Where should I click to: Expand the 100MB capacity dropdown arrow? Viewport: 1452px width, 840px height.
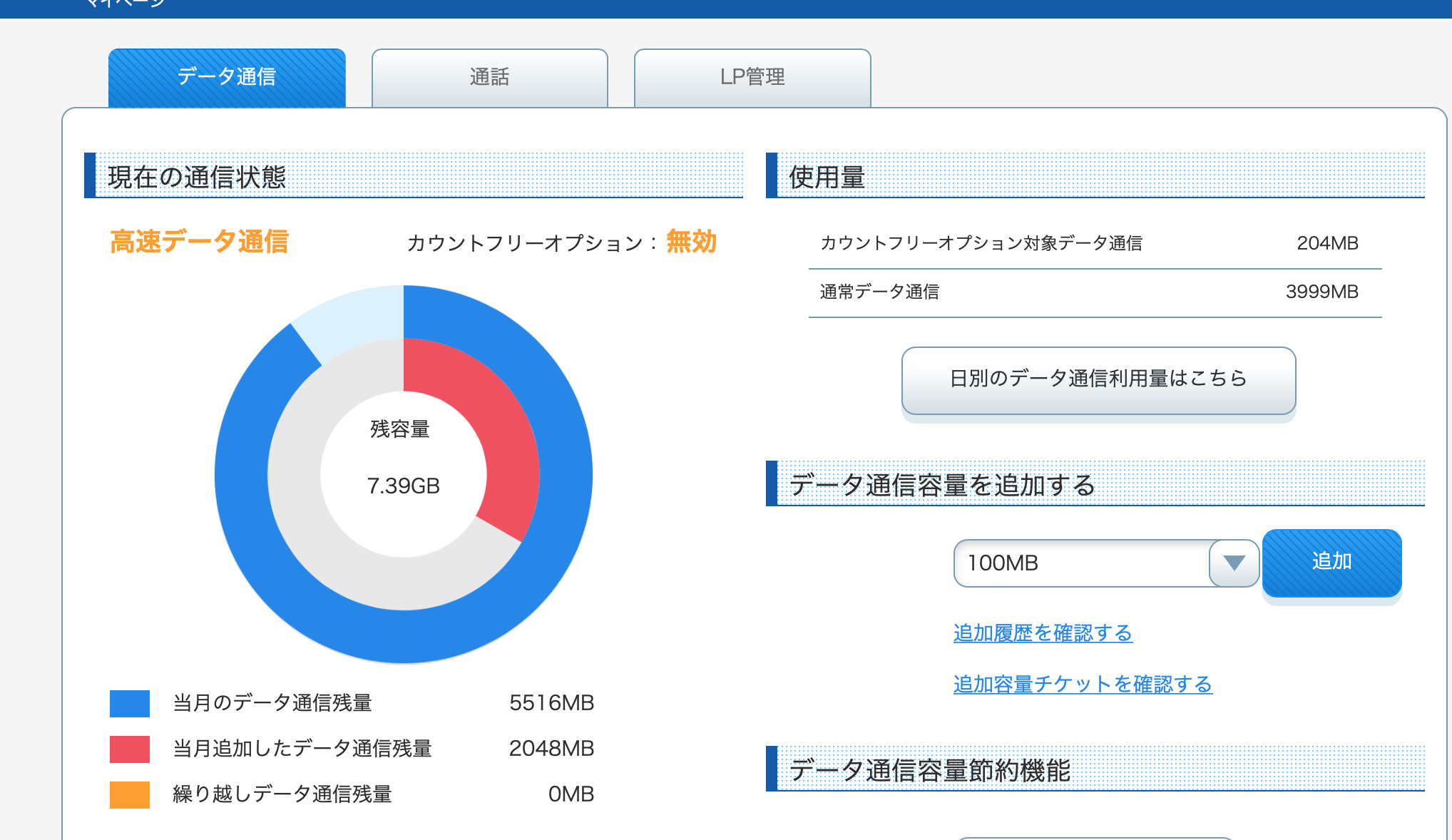pyautogui.click(x=1234, y=563)
